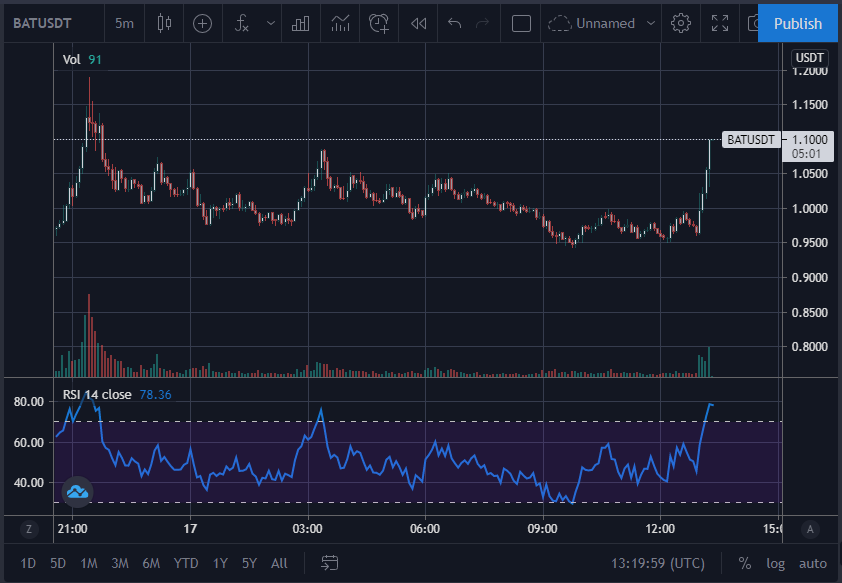
Task: Enter fullscreen mode
Action: coord(720,23)
